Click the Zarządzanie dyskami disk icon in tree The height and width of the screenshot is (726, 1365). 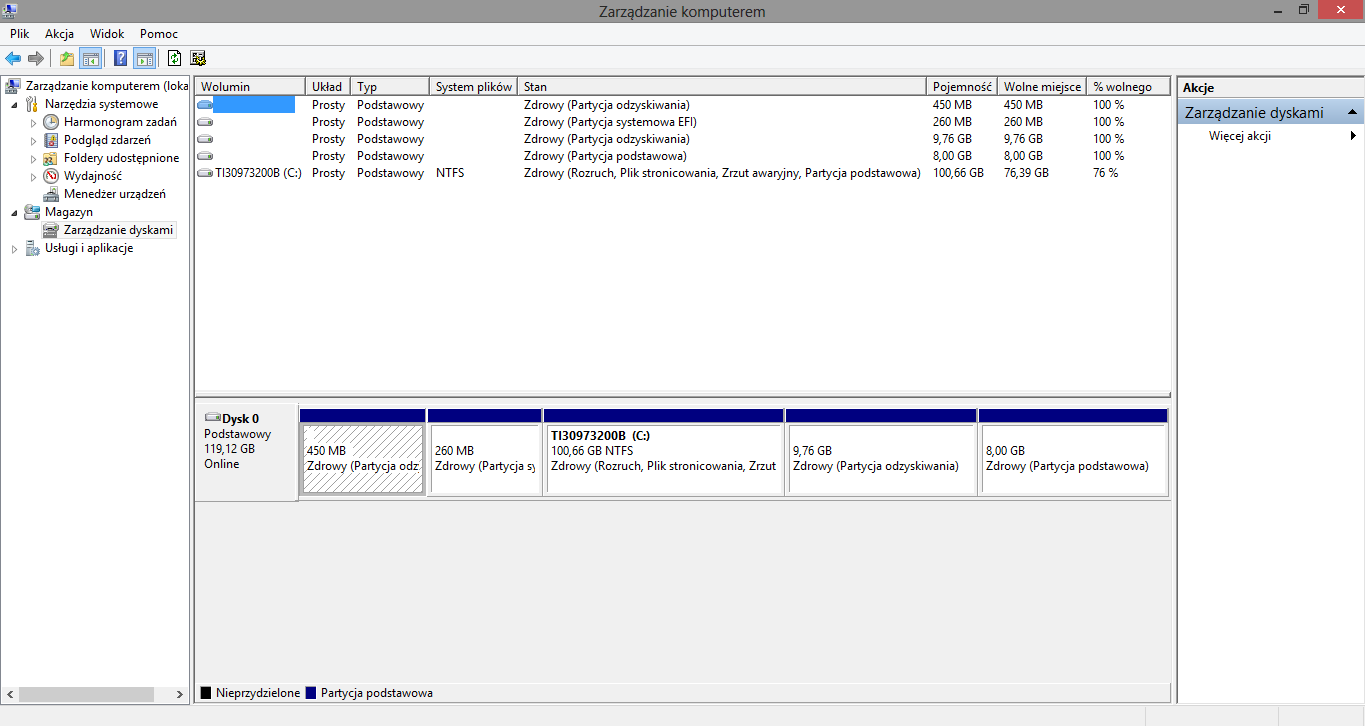tap(51, 230)
